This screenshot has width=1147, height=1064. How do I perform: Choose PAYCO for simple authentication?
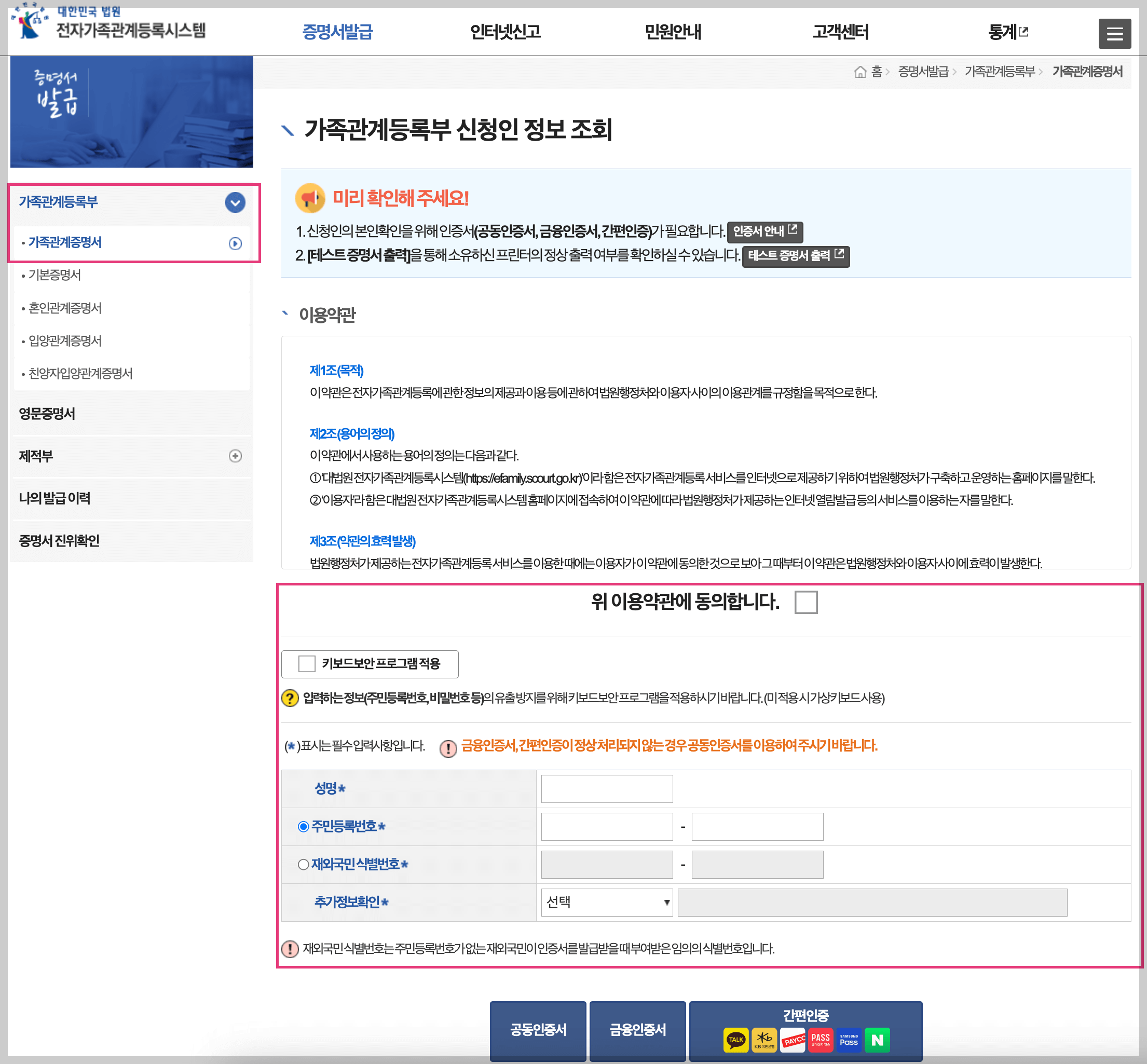[x=793, y=1039]
